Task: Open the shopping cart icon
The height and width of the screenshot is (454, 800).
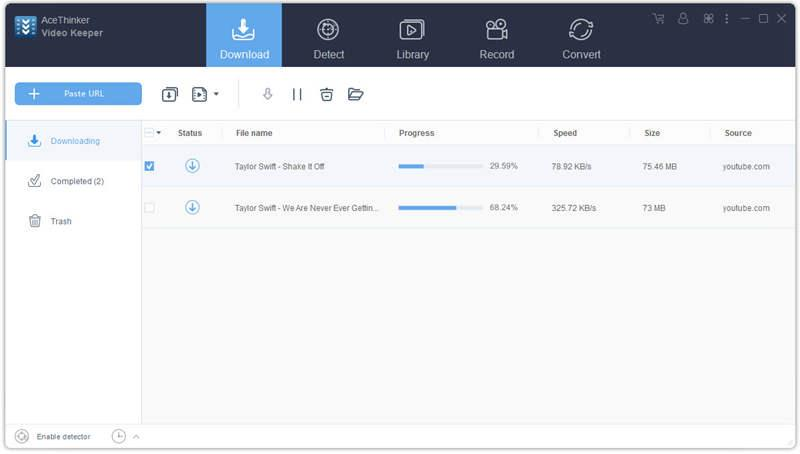Action: point(659,19)
